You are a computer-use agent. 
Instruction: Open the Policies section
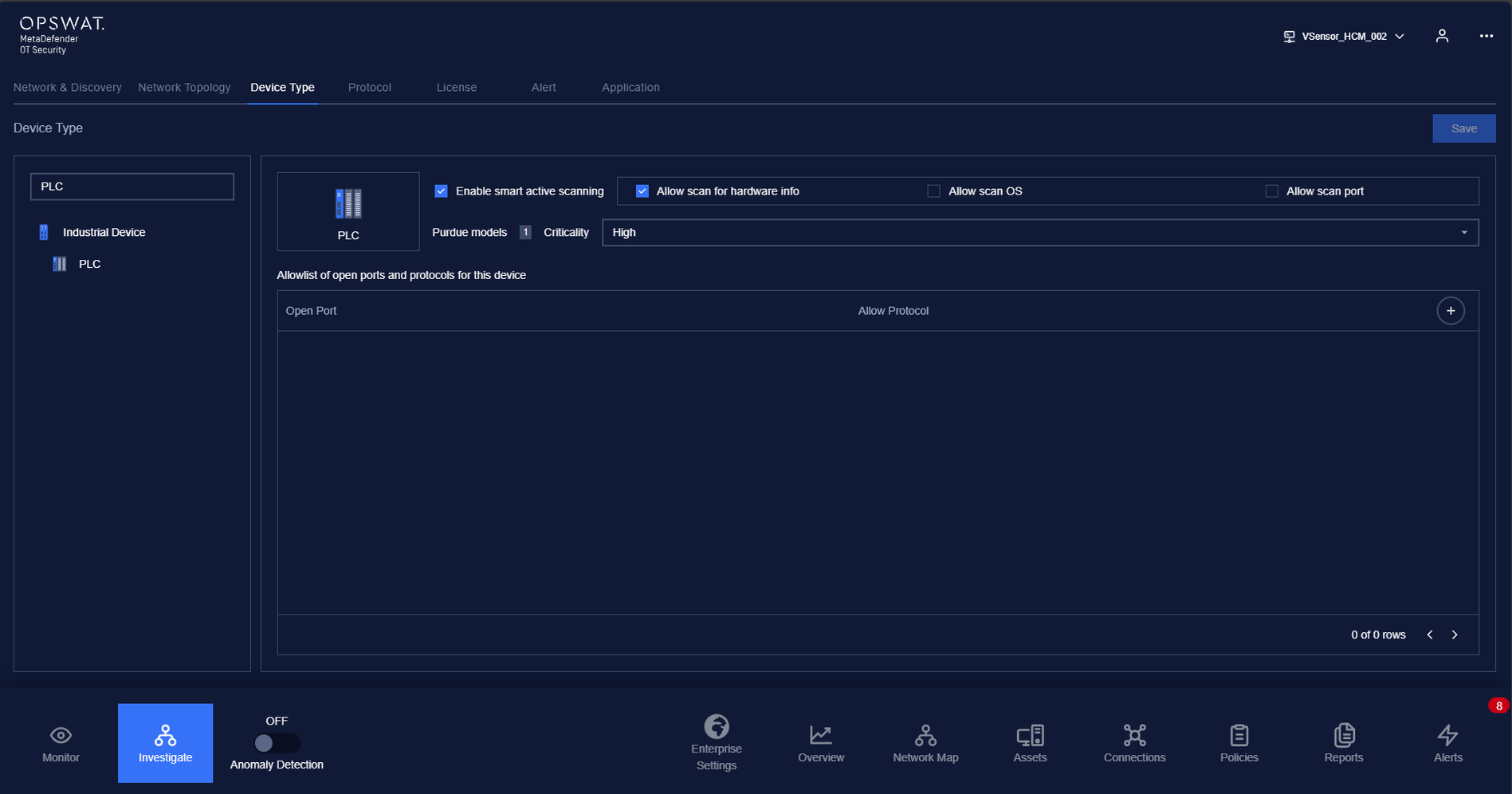pyautogui.click(x=1239, y=743)
